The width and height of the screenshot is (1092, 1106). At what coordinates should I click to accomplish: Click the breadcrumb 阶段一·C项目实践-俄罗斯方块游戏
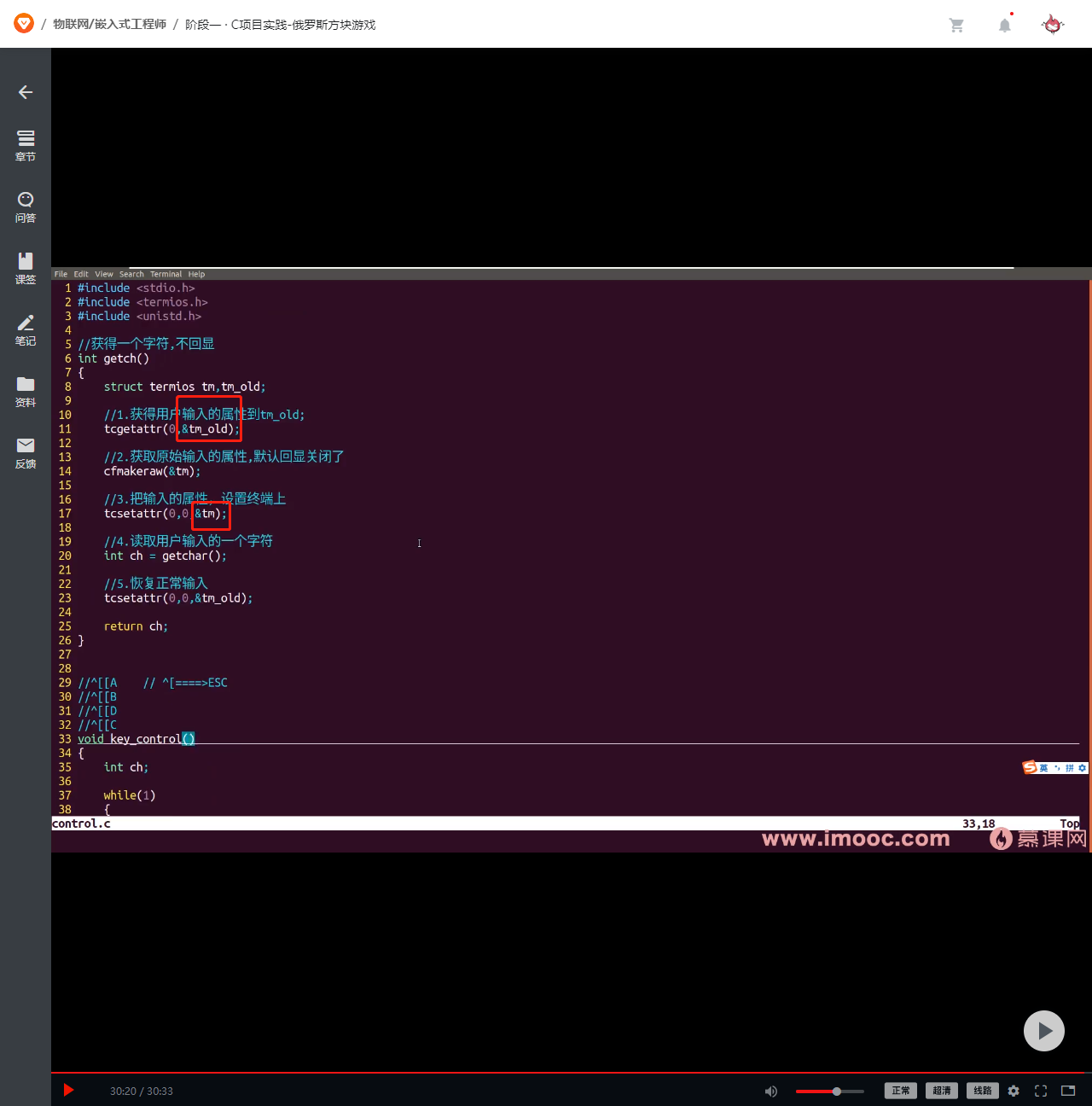point(280,25)
